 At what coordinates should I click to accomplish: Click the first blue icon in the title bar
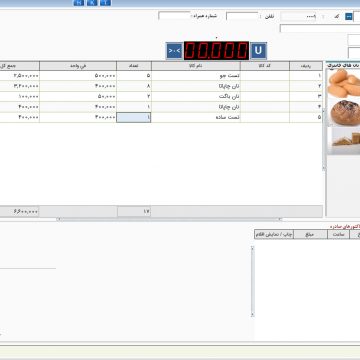coord(79,3)
